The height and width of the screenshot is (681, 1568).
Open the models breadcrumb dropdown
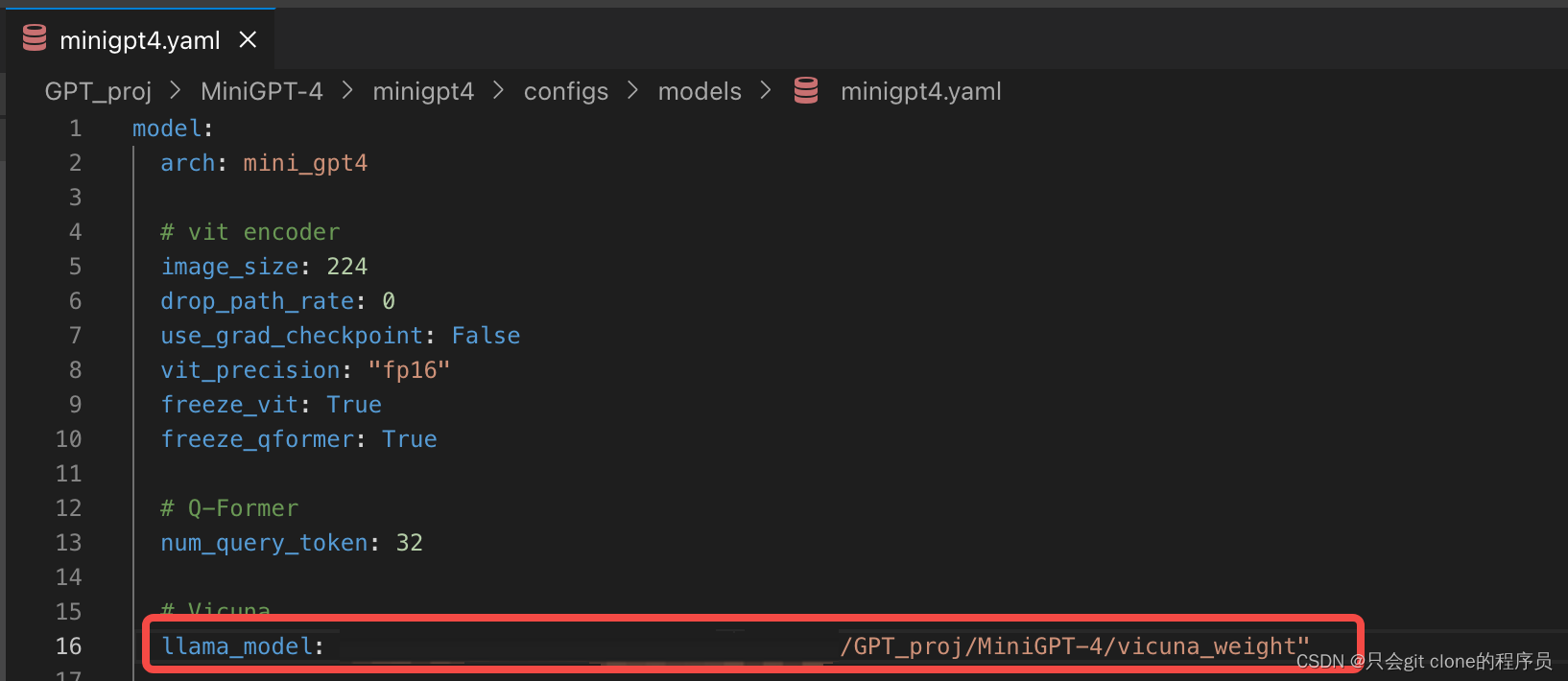pyautogui.click(x=699, y=90)
